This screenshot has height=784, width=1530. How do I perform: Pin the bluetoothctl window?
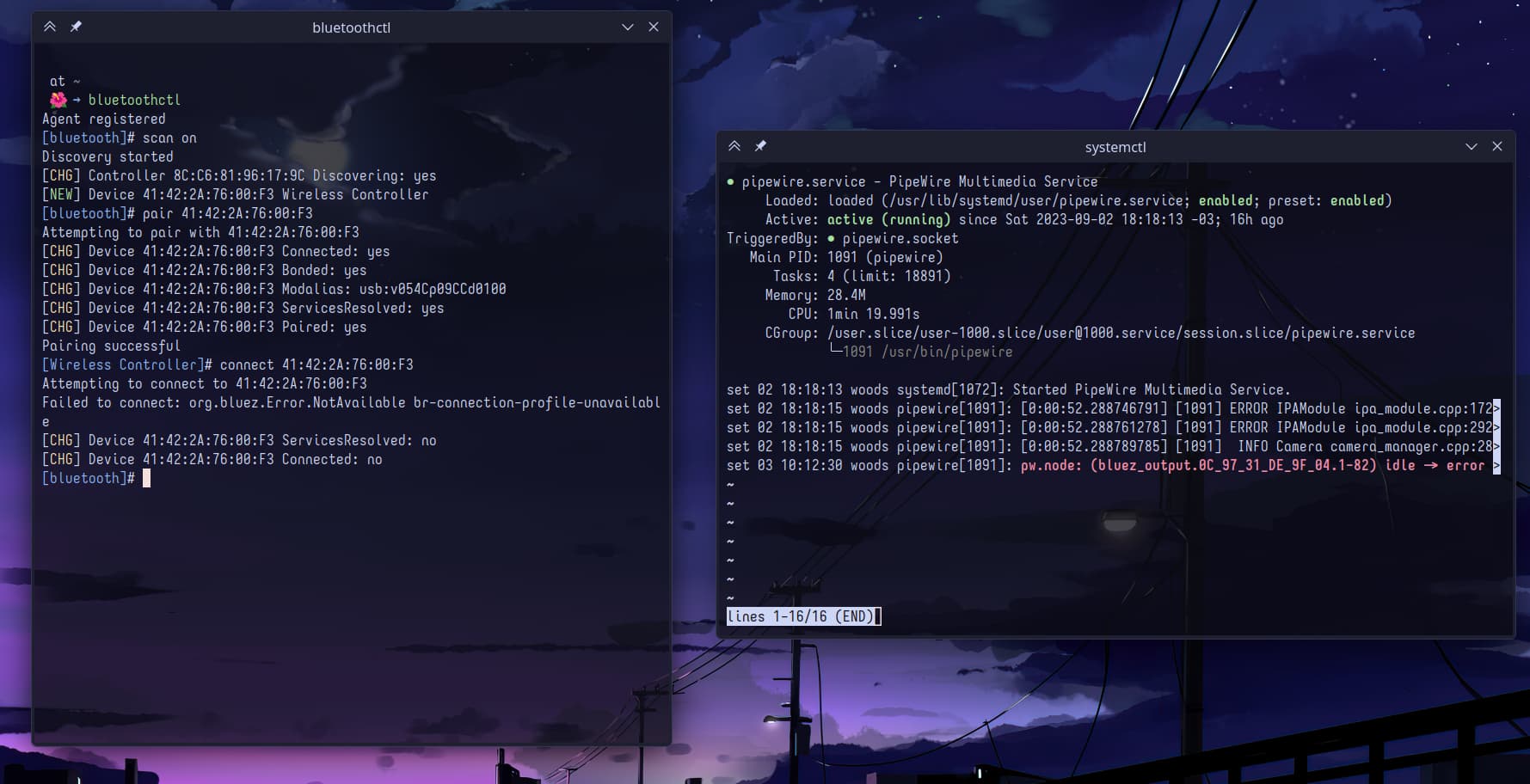point(76,27)
